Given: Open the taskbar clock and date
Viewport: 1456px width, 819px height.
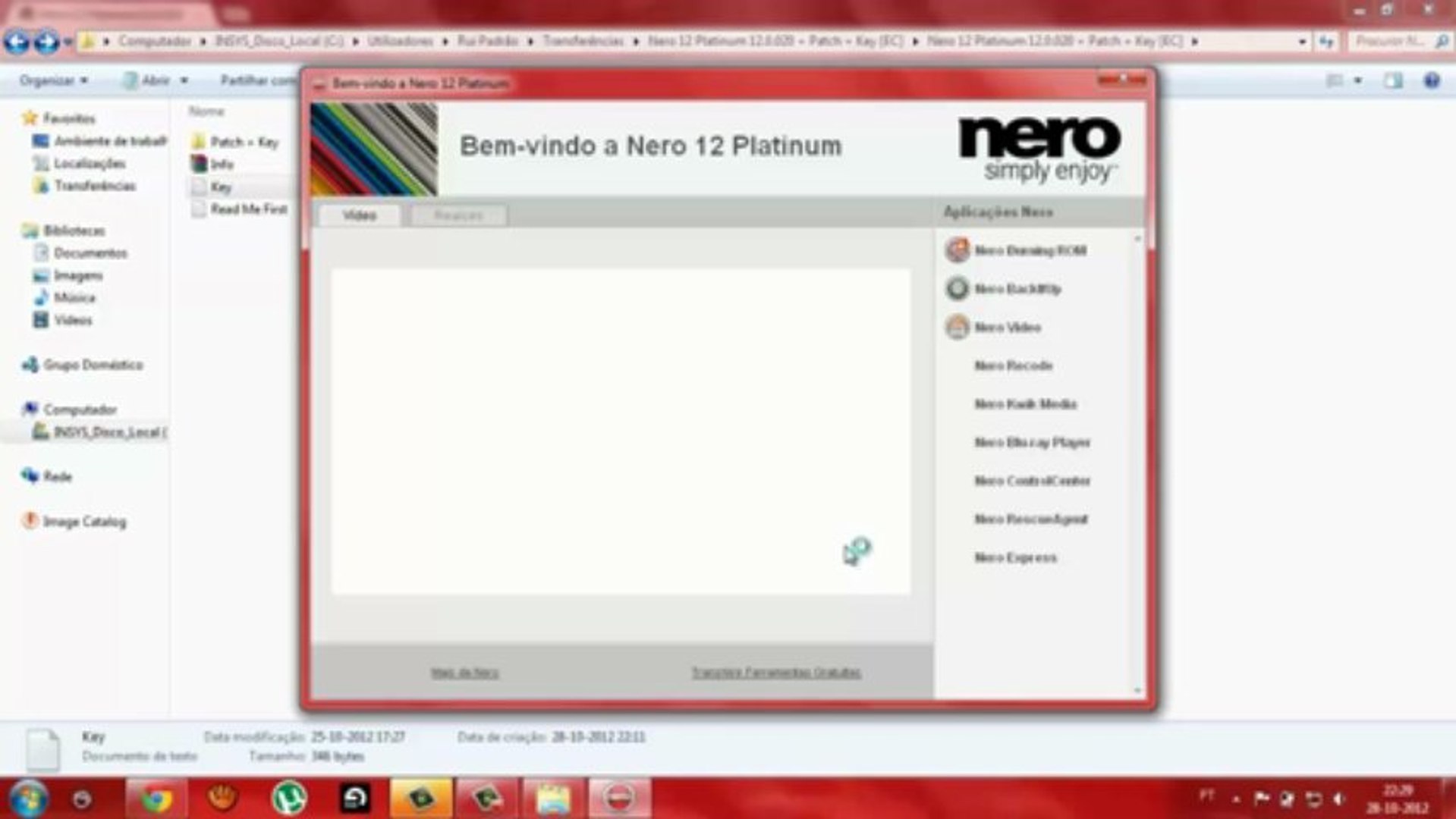Looking at the screenshot, I should coord(1397,799).
